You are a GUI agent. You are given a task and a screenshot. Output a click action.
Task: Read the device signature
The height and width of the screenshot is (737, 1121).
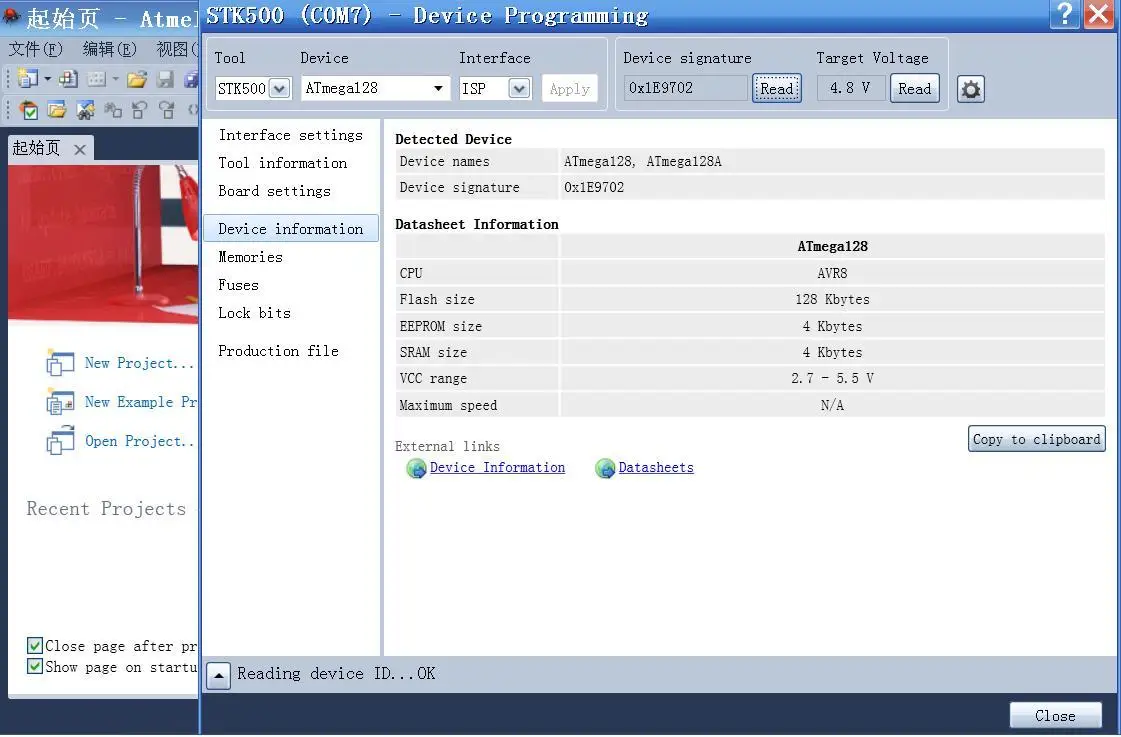(776, 89)
